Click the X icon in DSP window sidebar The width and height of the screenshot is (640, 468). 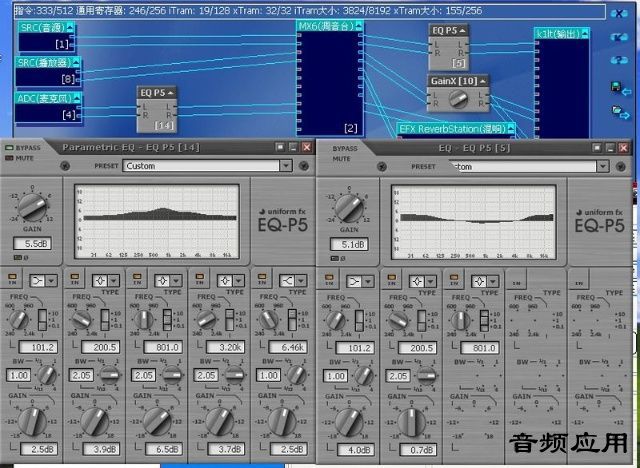(619, 13)
